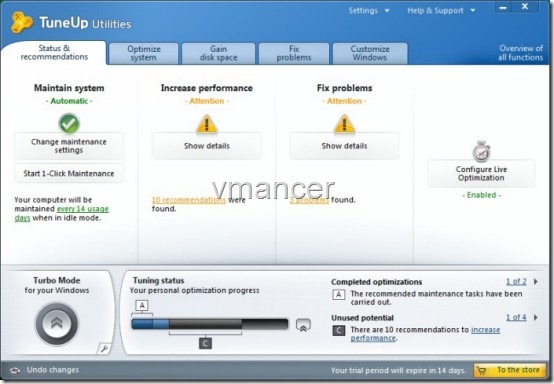
Task: Show details for Increase performance
Action: click(207, 146)
